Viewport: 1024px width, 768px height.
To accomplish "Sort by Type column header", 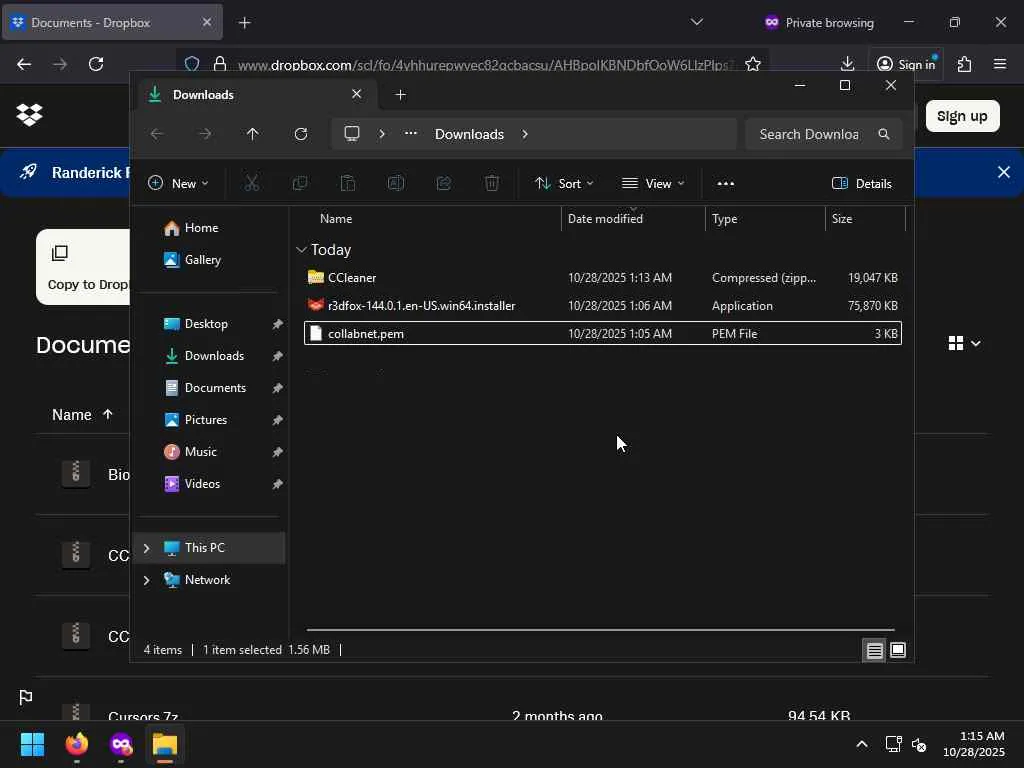I will pos(765,219).
